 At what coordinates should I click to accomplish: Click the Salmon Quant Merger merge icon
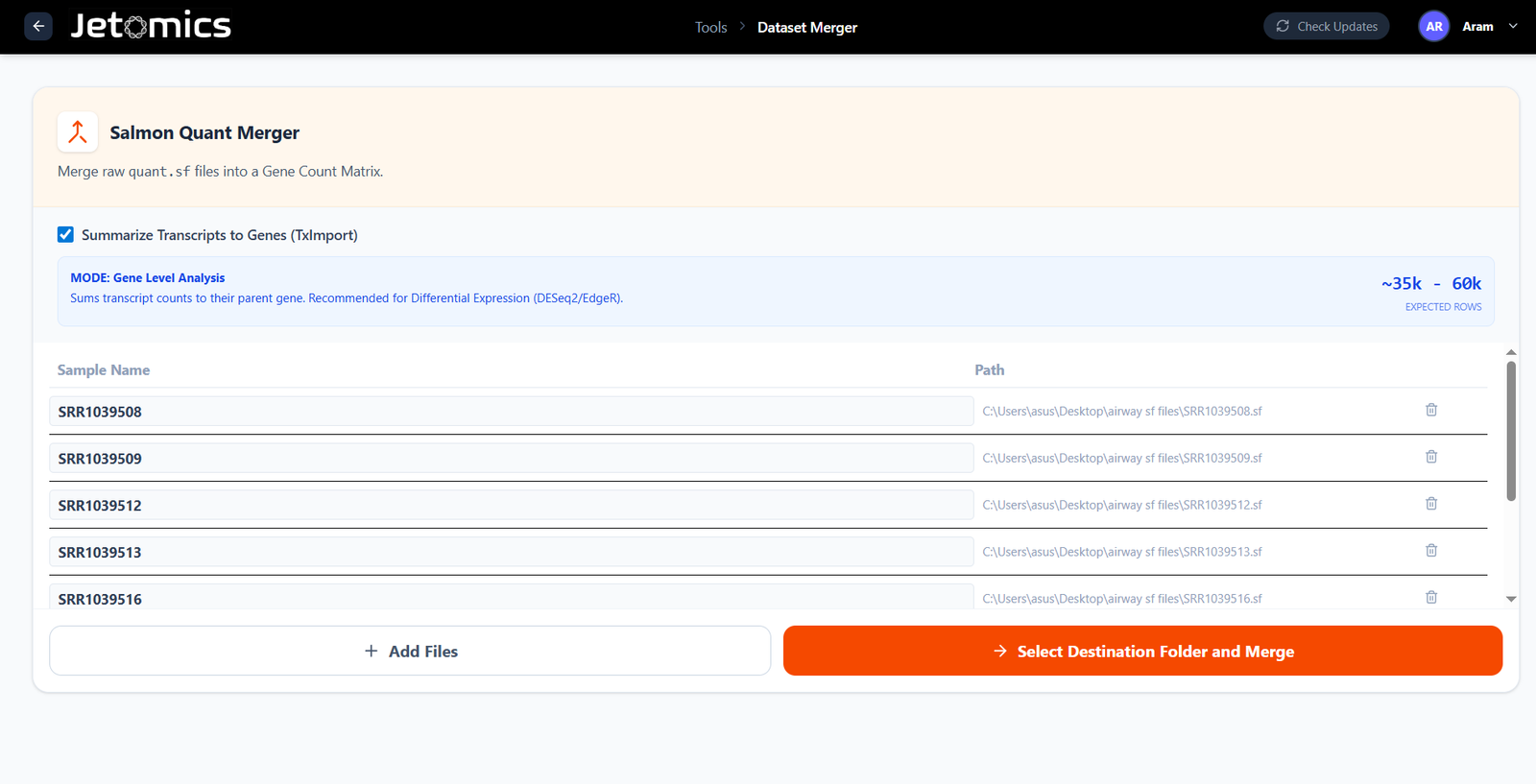[x=78, y=132]
